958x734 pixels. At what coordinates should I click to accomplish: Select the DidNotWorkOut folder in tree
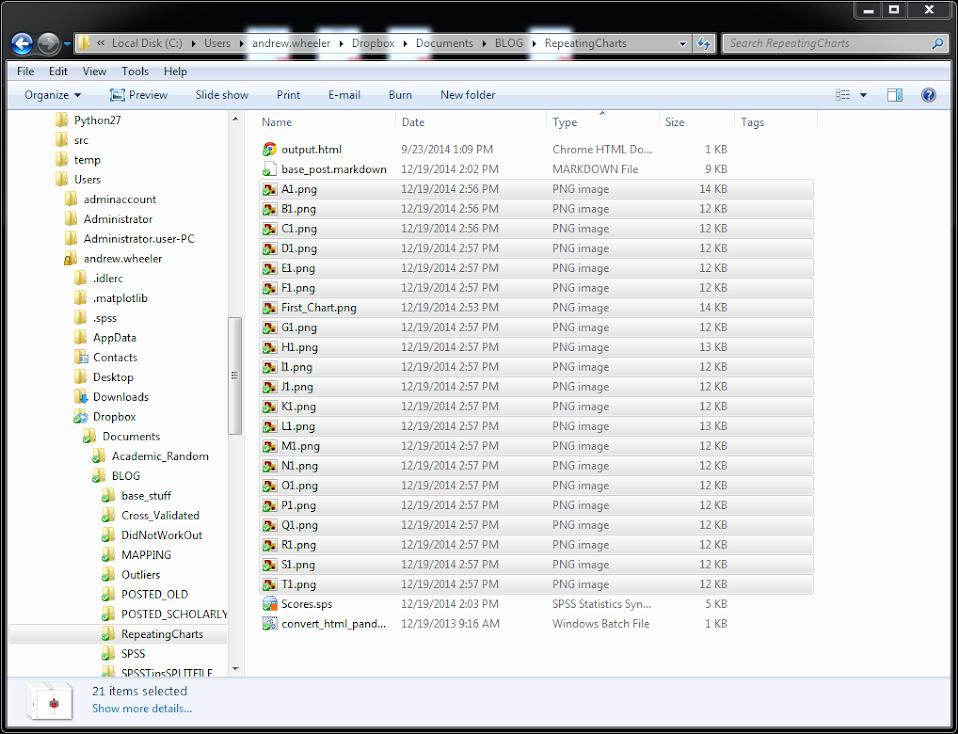(x=162, y=535)
